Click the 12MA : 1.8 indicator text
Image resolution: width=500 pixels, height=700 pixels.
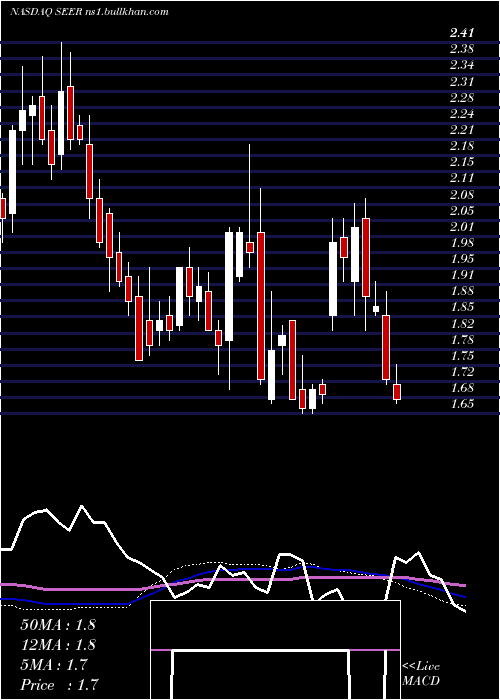click(x=58, y=645)
